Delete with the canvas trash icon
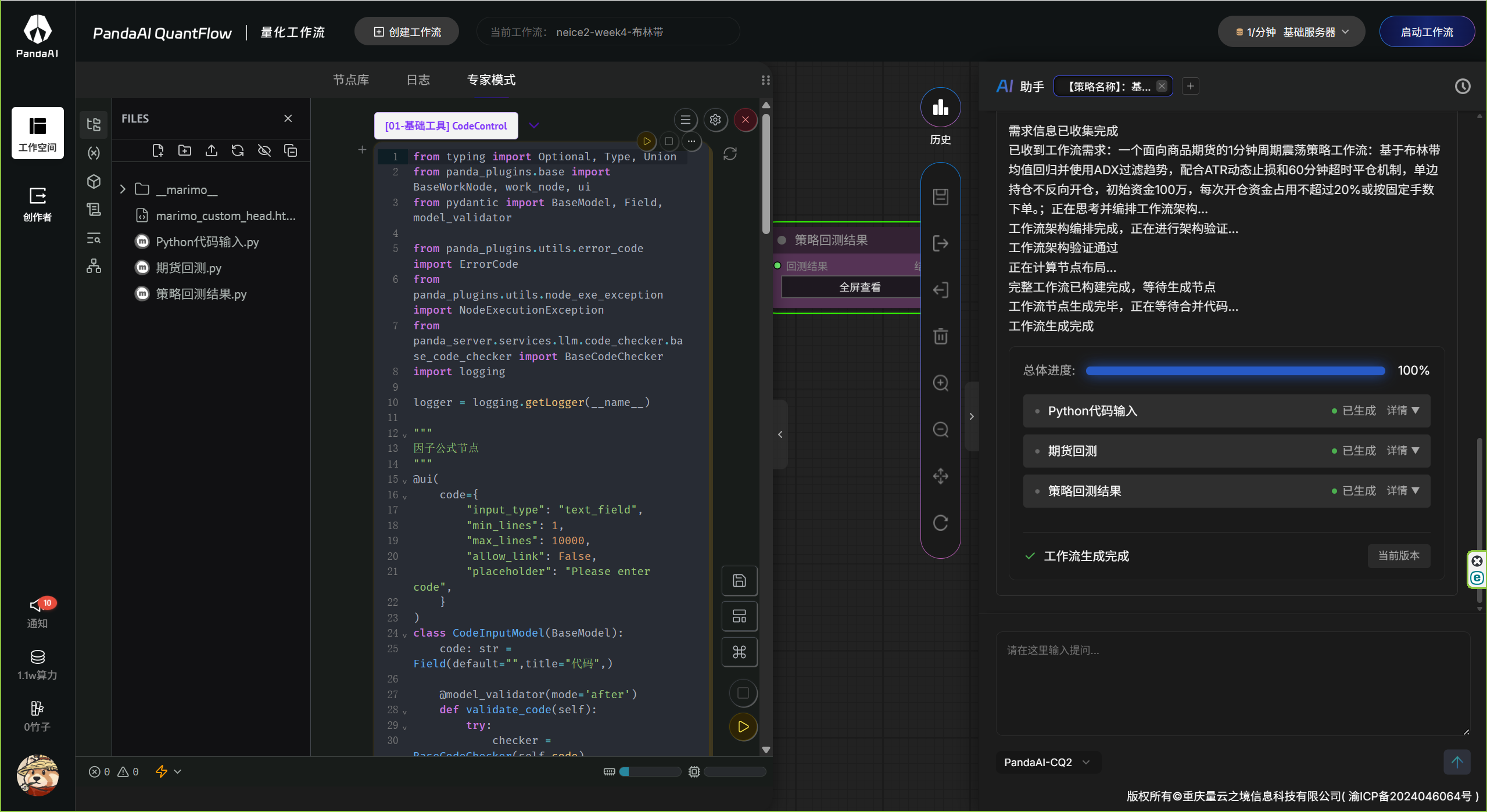Screen dimensions: 1487x812 pos(941,336)
